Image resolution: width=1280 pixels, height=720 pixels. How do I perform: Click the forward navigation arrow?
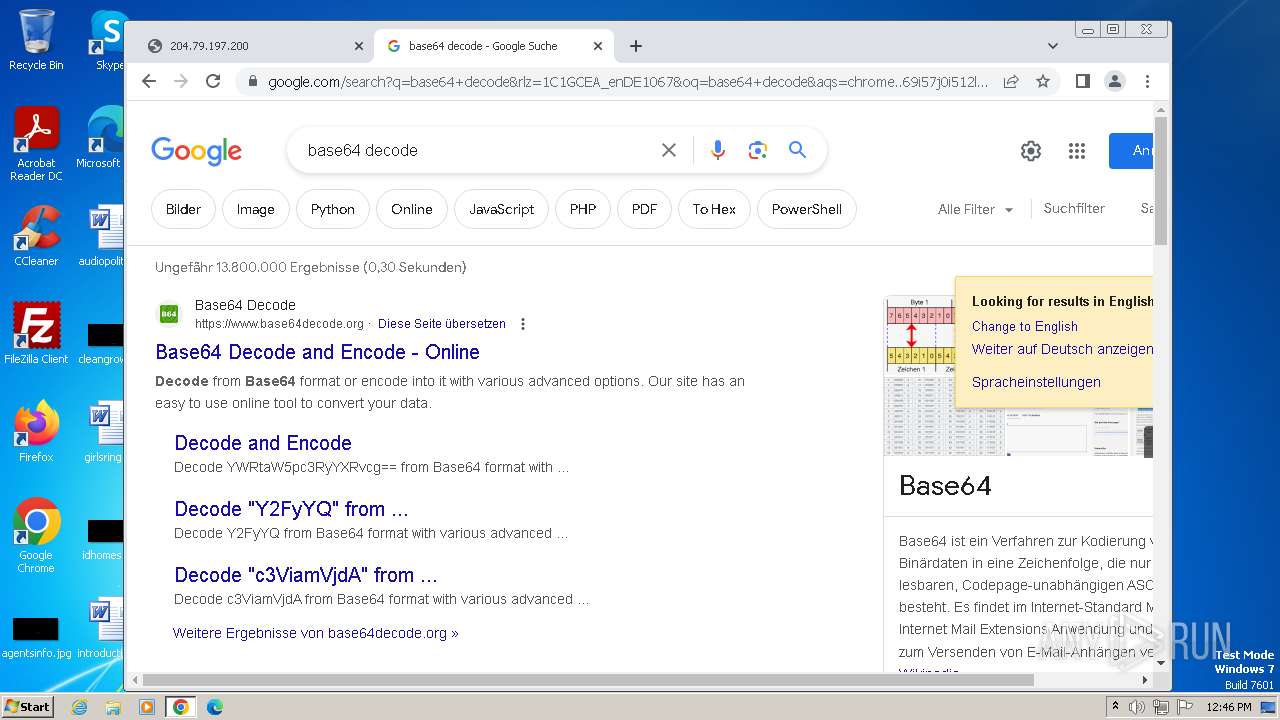point(181,81)
